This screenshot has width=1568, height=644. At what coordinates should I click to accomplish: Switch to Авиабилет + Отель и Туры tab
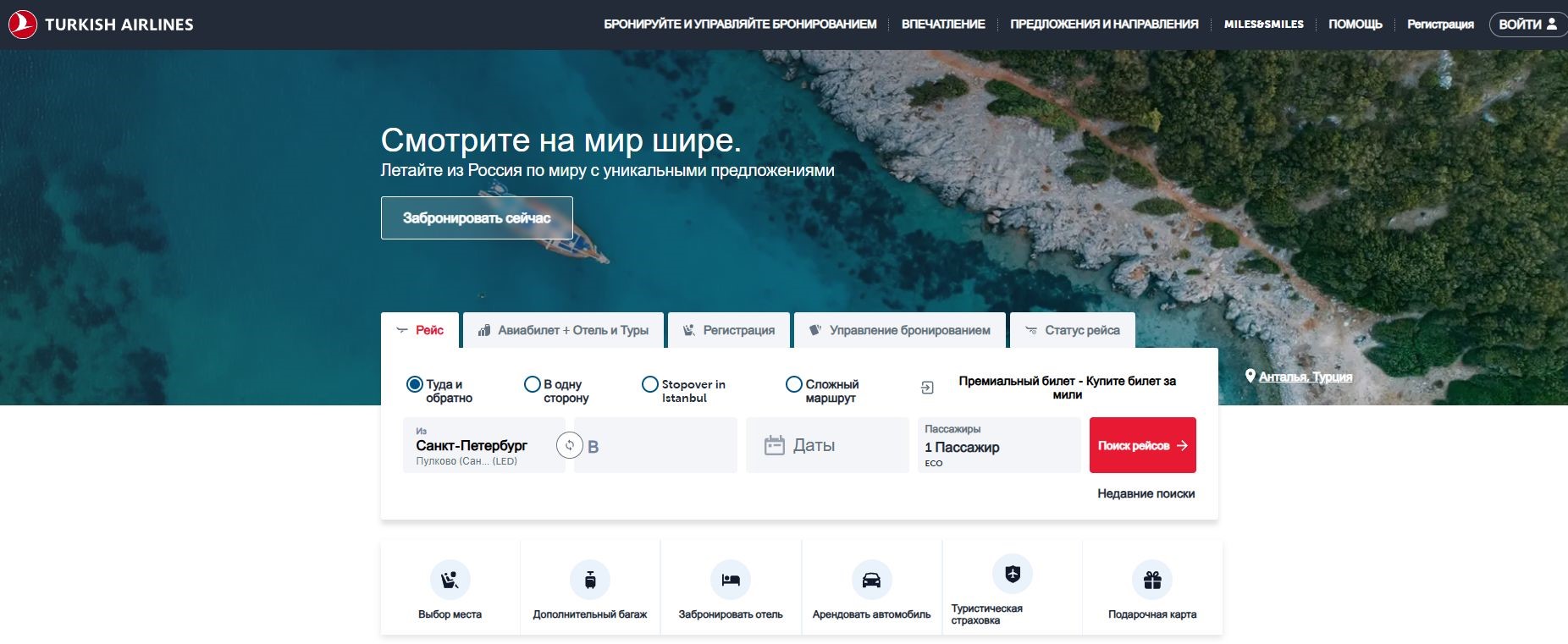coord(563,330)
